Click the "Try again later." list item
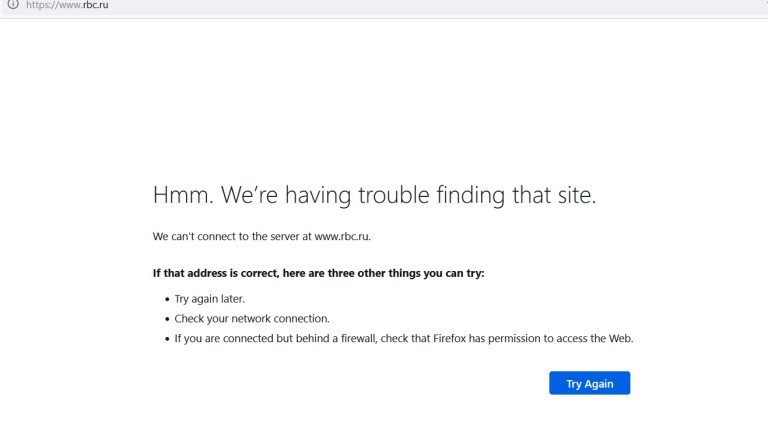This screenshot has width=768, height=436. (210, 299)
